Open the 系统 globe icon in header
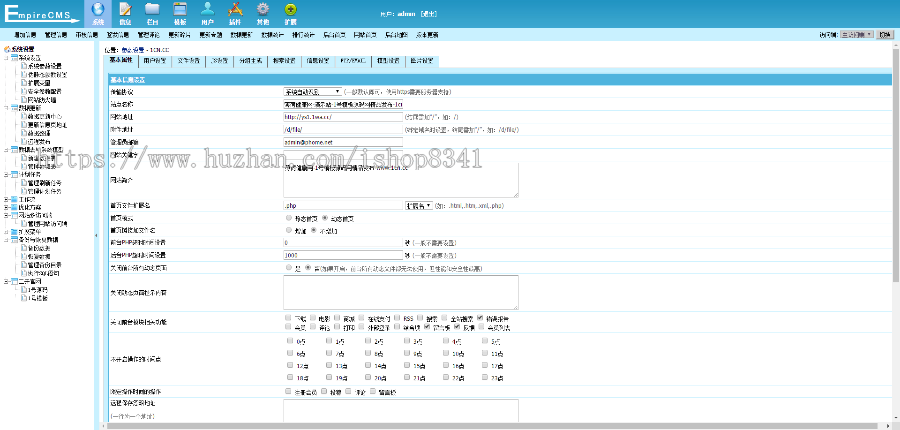This screenshot has height=430, width=900. click(x=97, y=12)
